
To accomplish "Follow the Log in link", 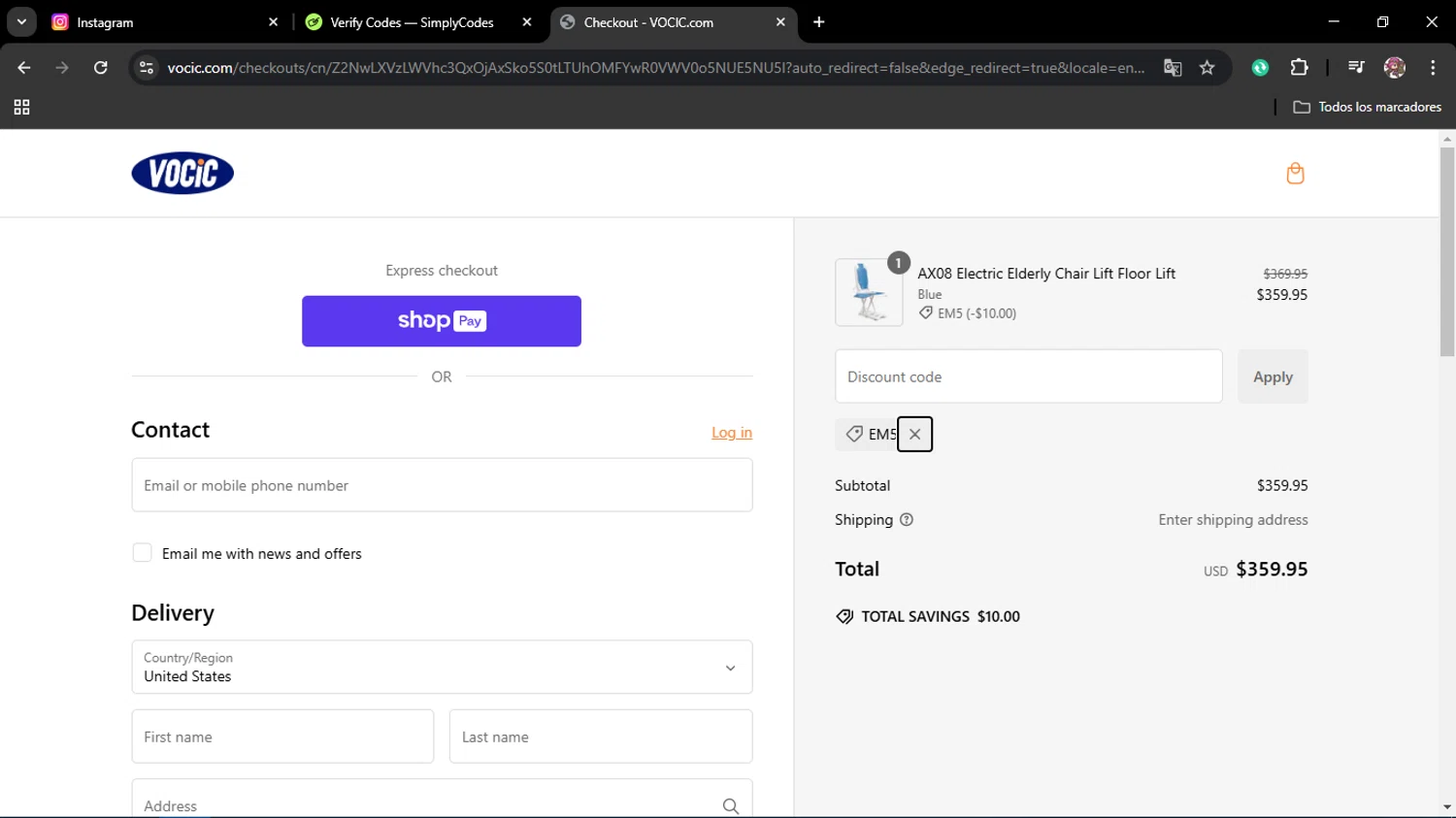I will point(732,433).
